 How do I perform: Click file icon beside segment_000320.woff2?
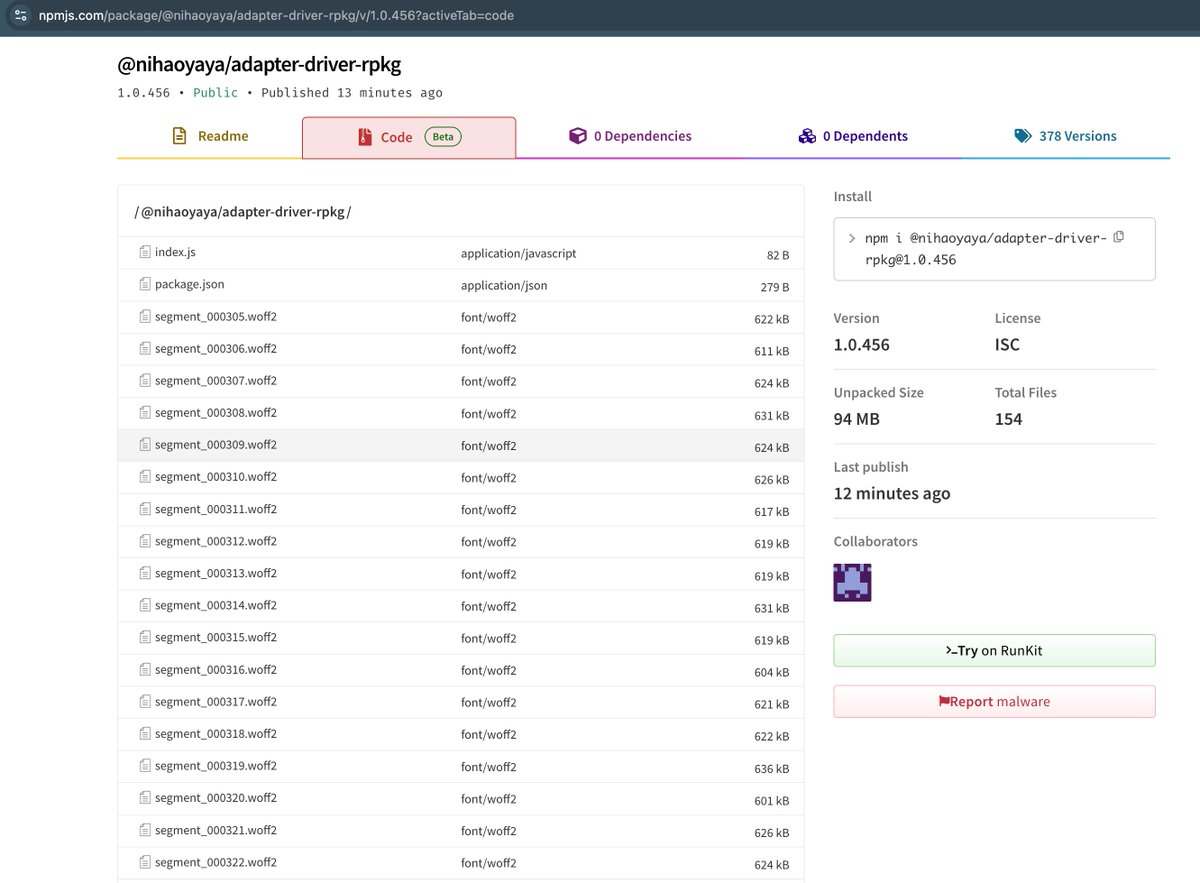[x=145, y=797]
